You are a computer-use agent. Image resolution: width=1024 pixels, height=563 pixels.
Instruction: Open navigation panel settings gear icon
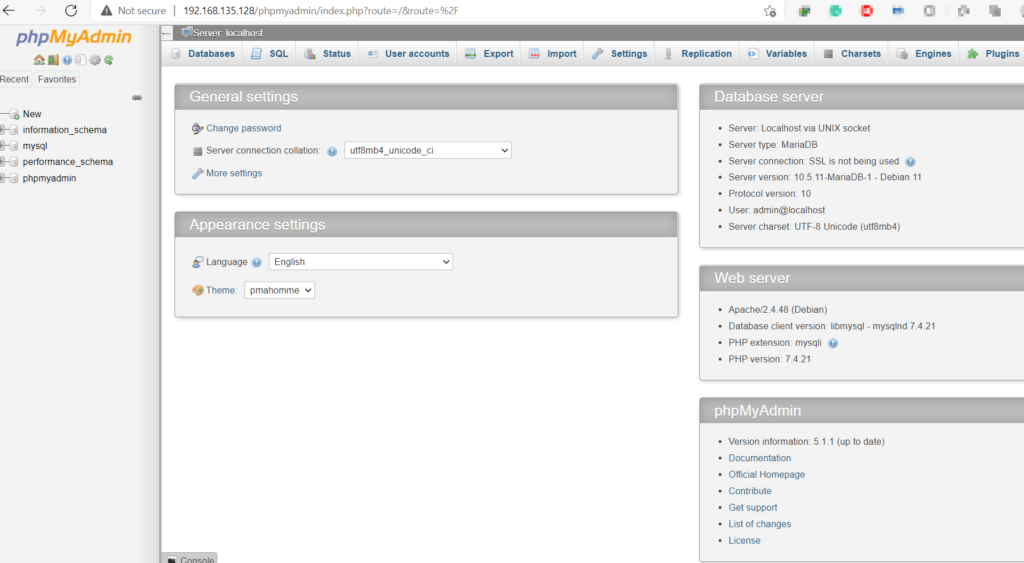(x=95, y=60)
